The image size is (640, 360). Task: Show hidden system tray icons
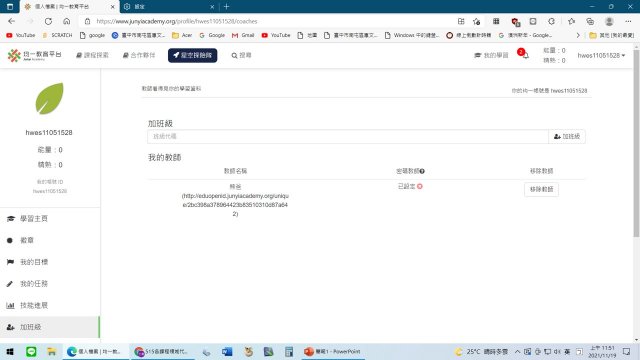517,351
